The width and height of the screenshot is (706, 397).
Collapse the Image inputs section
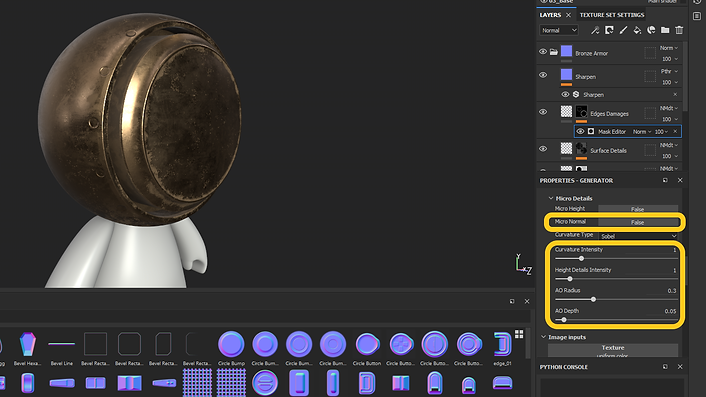[543, 337]
